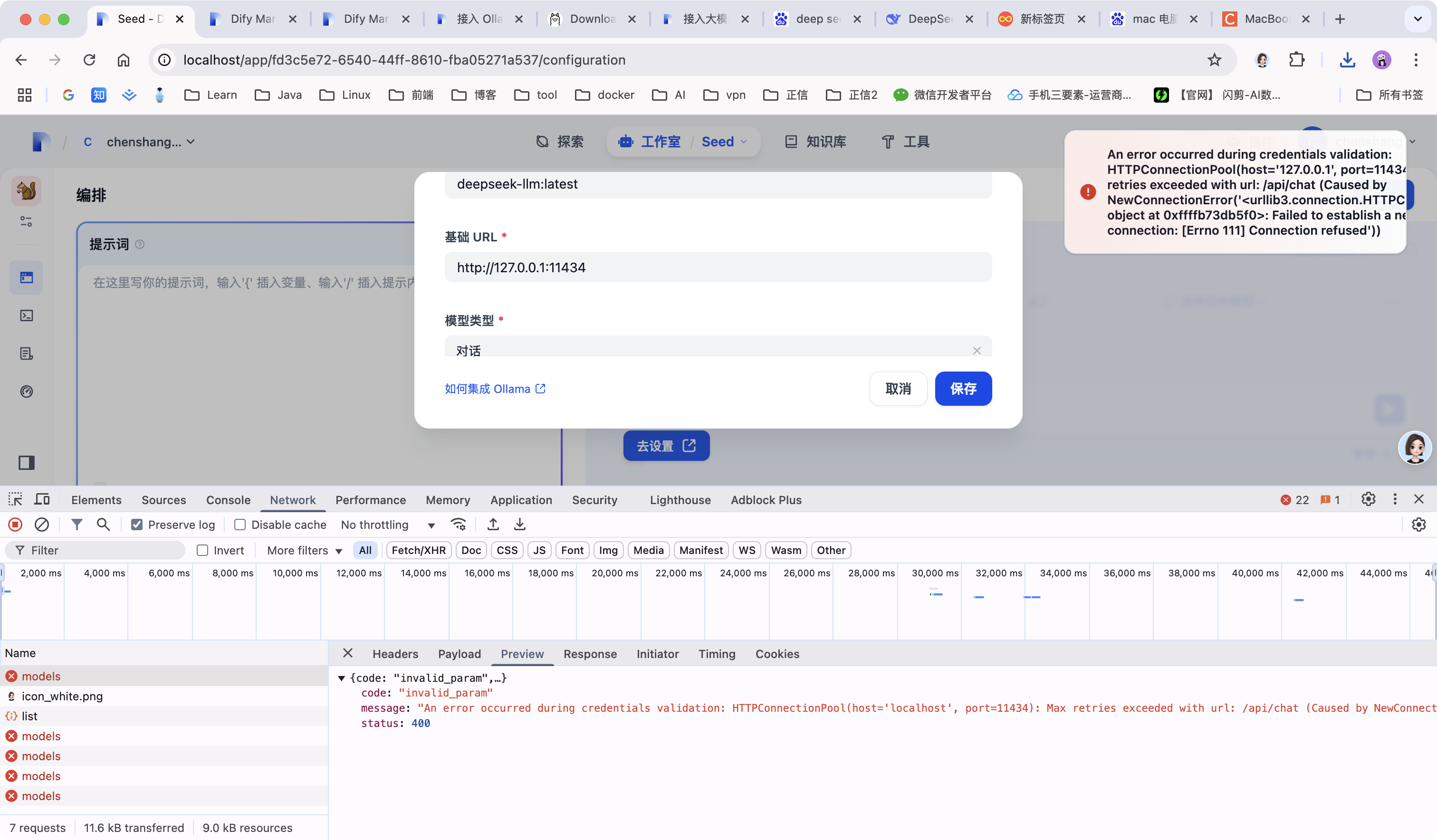Click the browser reload button
The image size is (1437, 840).
(x=89, y=60)
